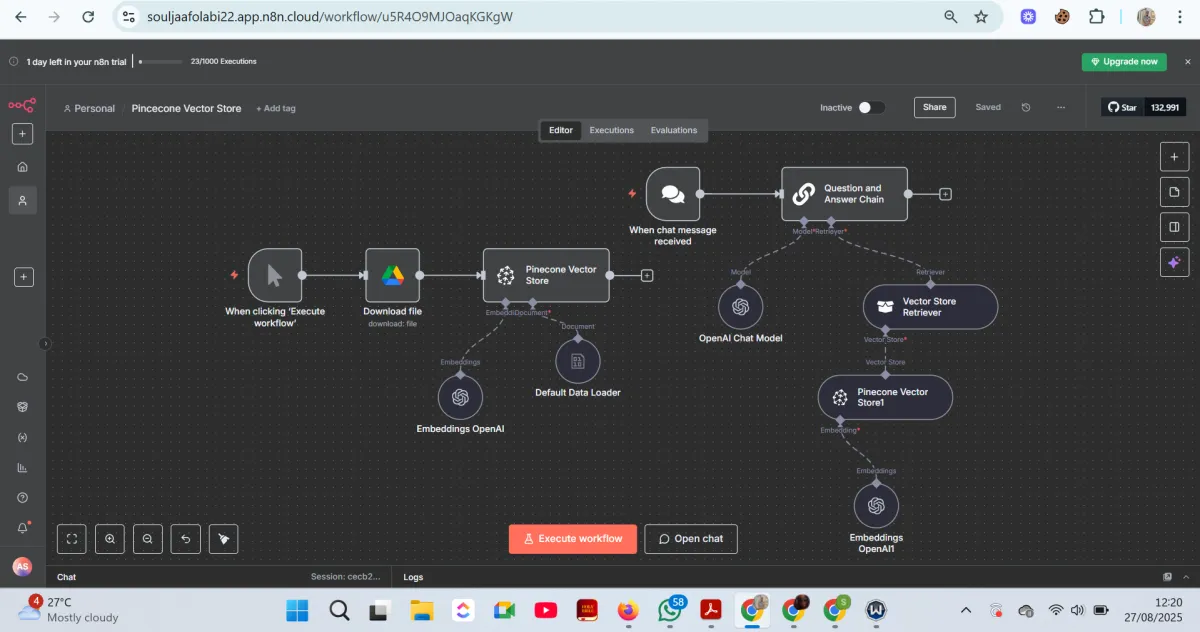Click the Add tag link
Image resolution: width=1200 pixels, height=632 pixels.
pyautogui.click(x=276, y=108)
